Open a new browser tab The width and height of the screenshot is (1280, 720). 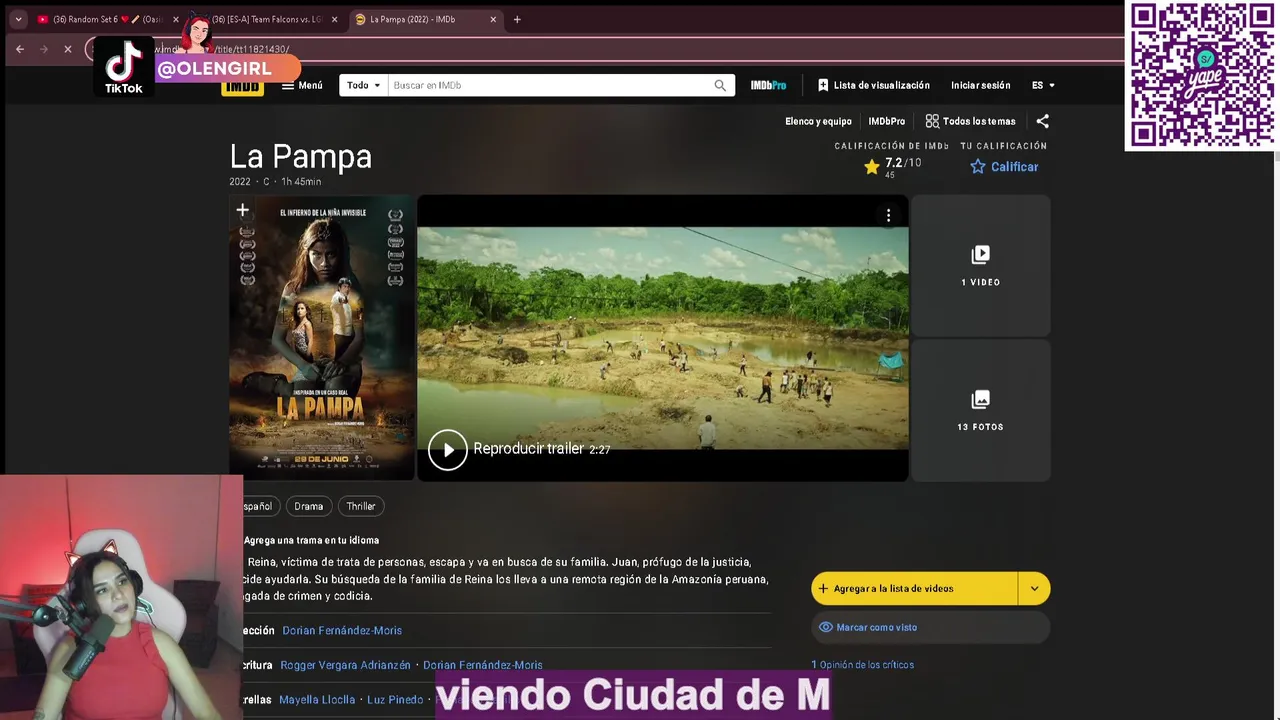coord(517,19)
